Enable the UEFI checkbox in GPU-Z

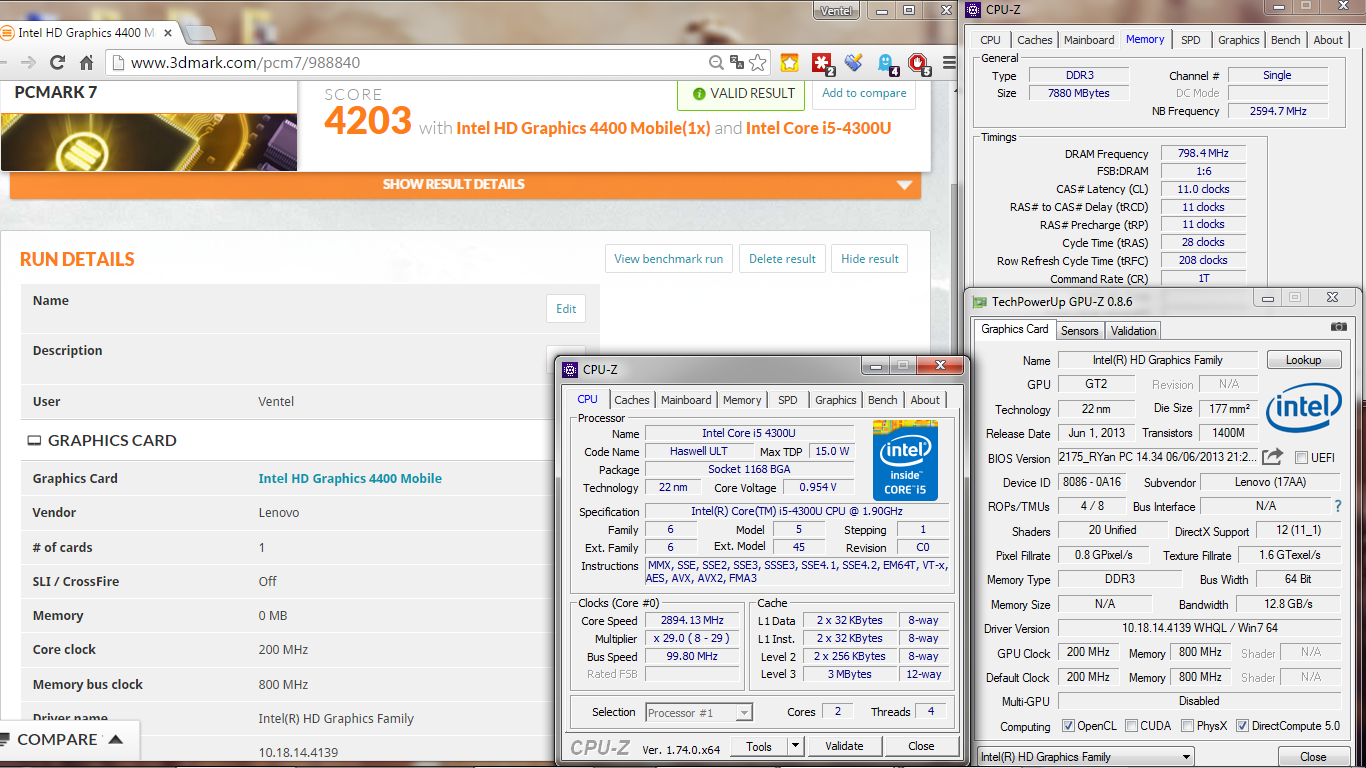(1301, 458)
